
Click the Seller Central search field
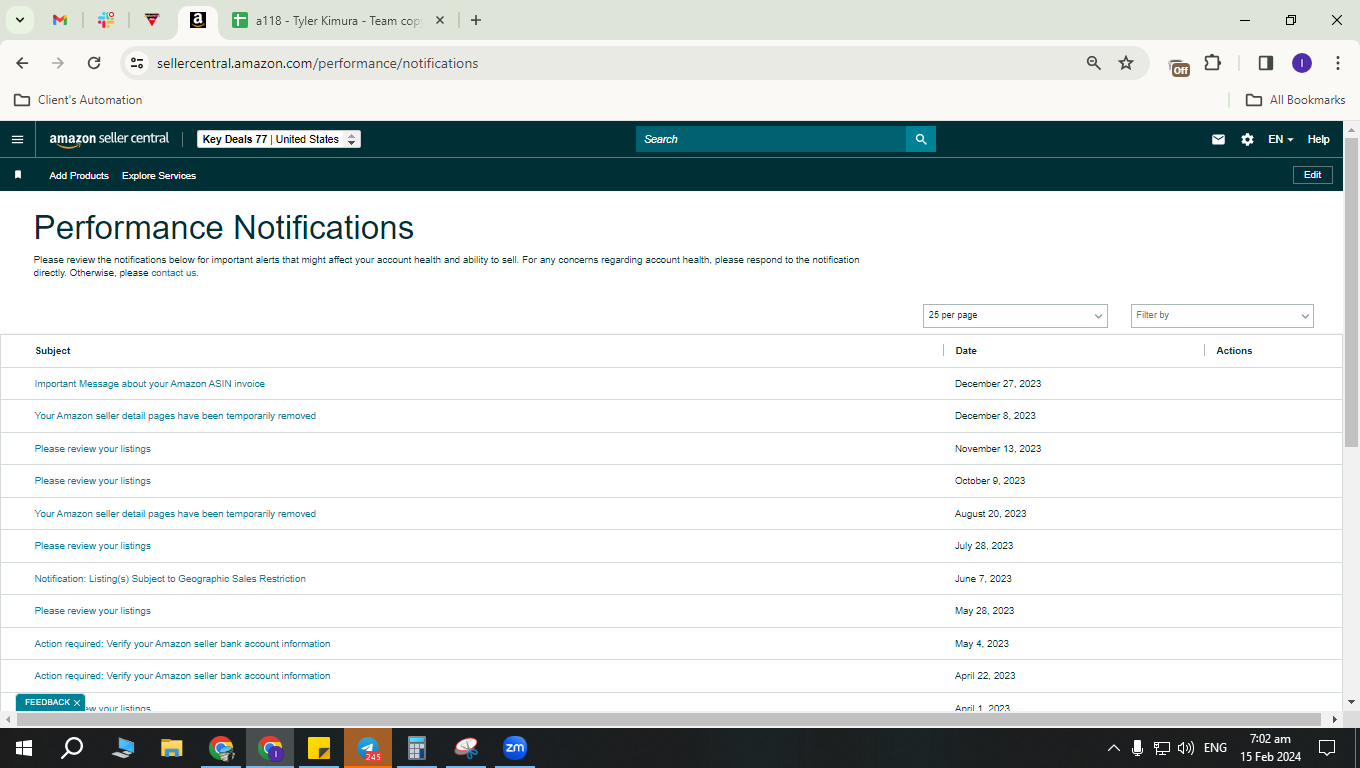771,139
